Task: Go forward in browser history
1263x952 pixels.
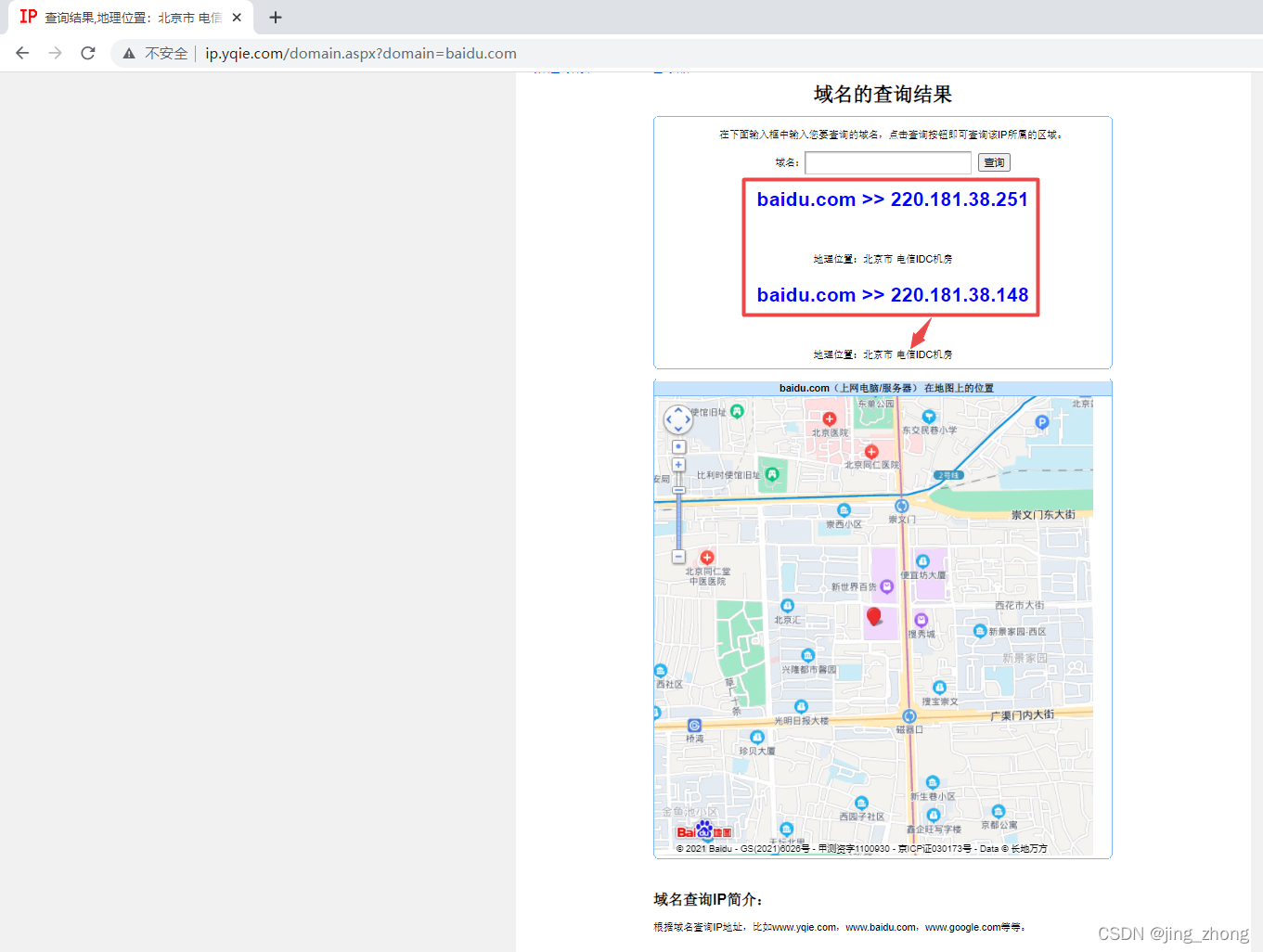Action: [x=55, y=53]
